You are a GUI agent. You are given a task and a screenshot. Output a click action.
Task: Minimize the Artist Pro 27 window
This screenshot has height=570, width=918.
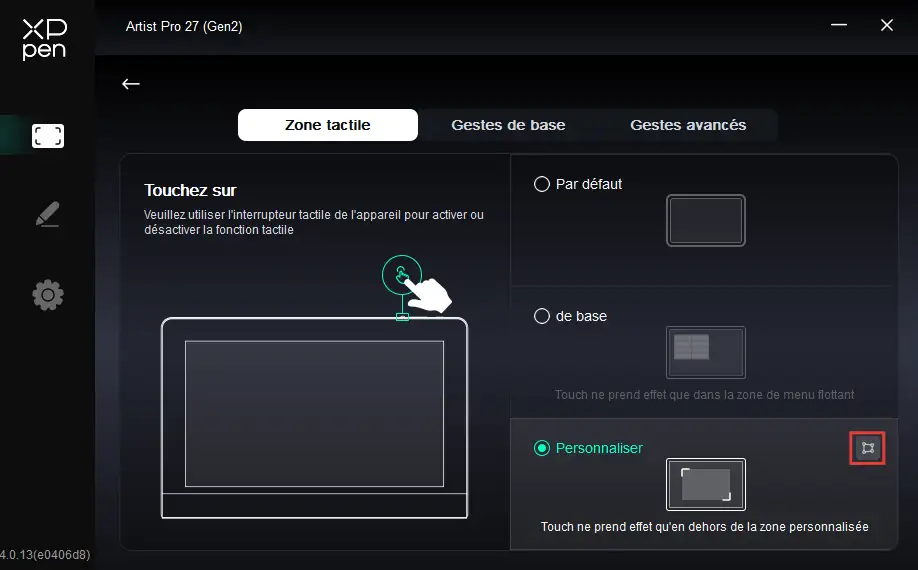tap(839, 26)
